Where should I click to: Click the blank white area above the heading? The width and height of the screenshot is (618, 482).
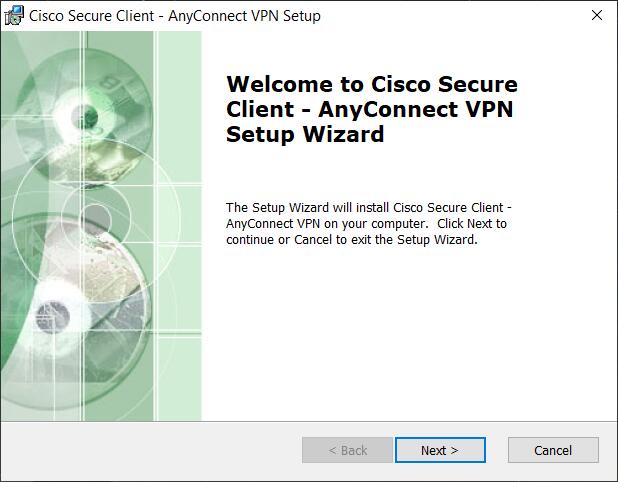(400, 50)
